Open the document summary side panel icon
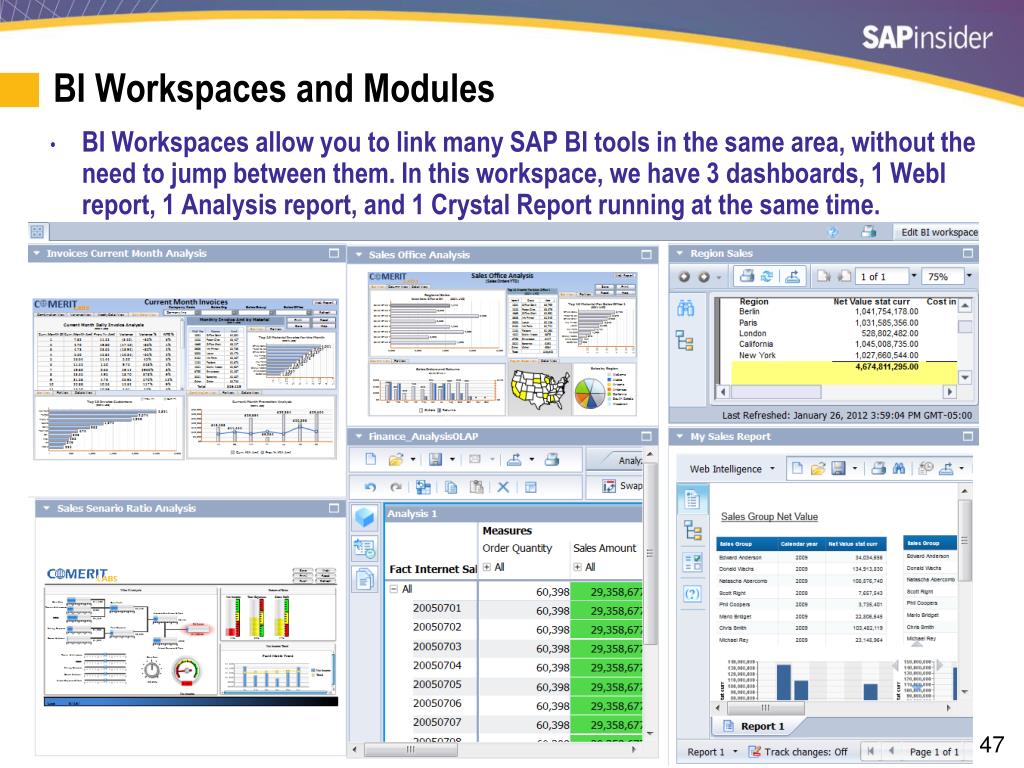 692,500
